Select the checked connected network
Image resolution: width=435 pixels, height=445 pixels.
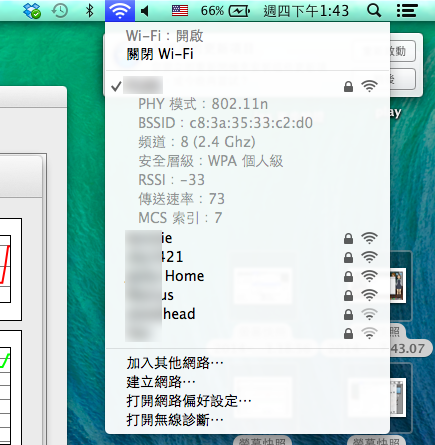tap(247, 86)
